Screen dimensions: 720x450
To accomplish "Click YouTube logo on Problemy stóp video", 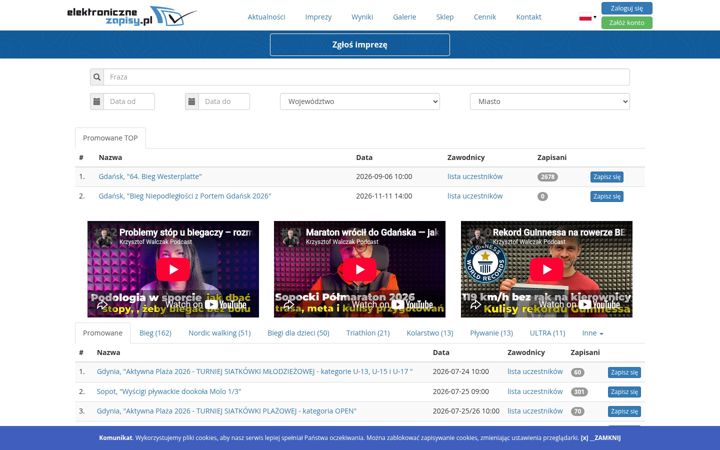I will [225, 304].
